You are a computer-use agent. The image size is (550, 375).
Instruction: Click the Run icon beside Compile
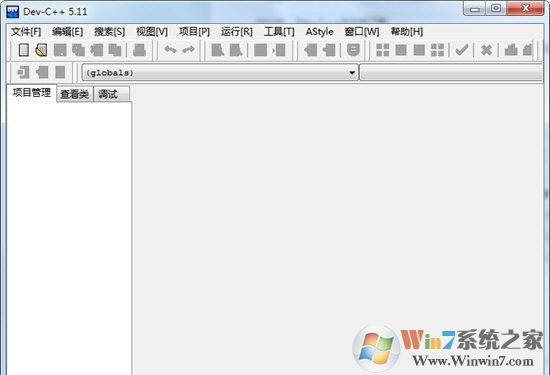click(x=401, y=50)
